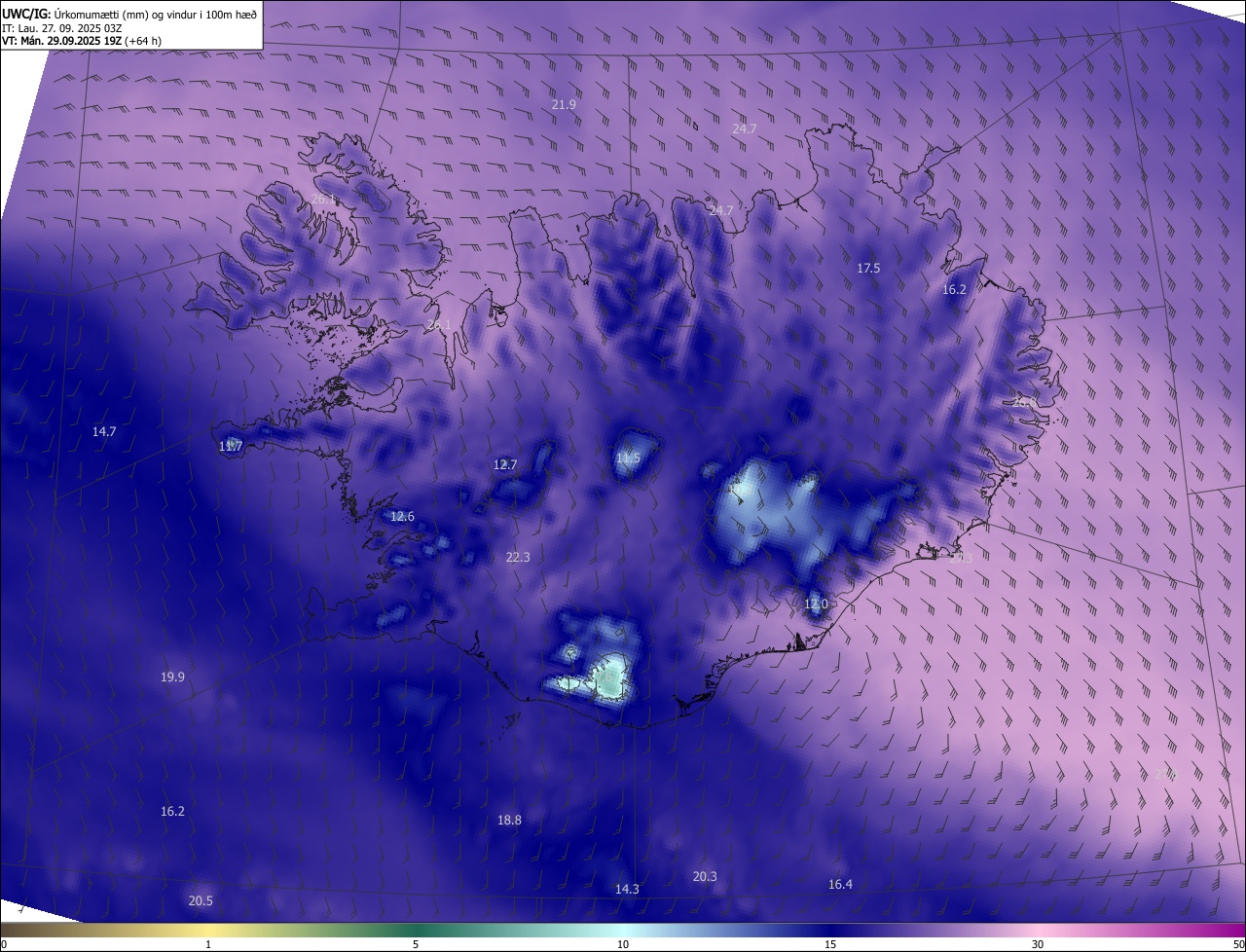Select the 20.5 value label
The width and height of the screenshot is (1246, 952).
[x=201, y=900]
